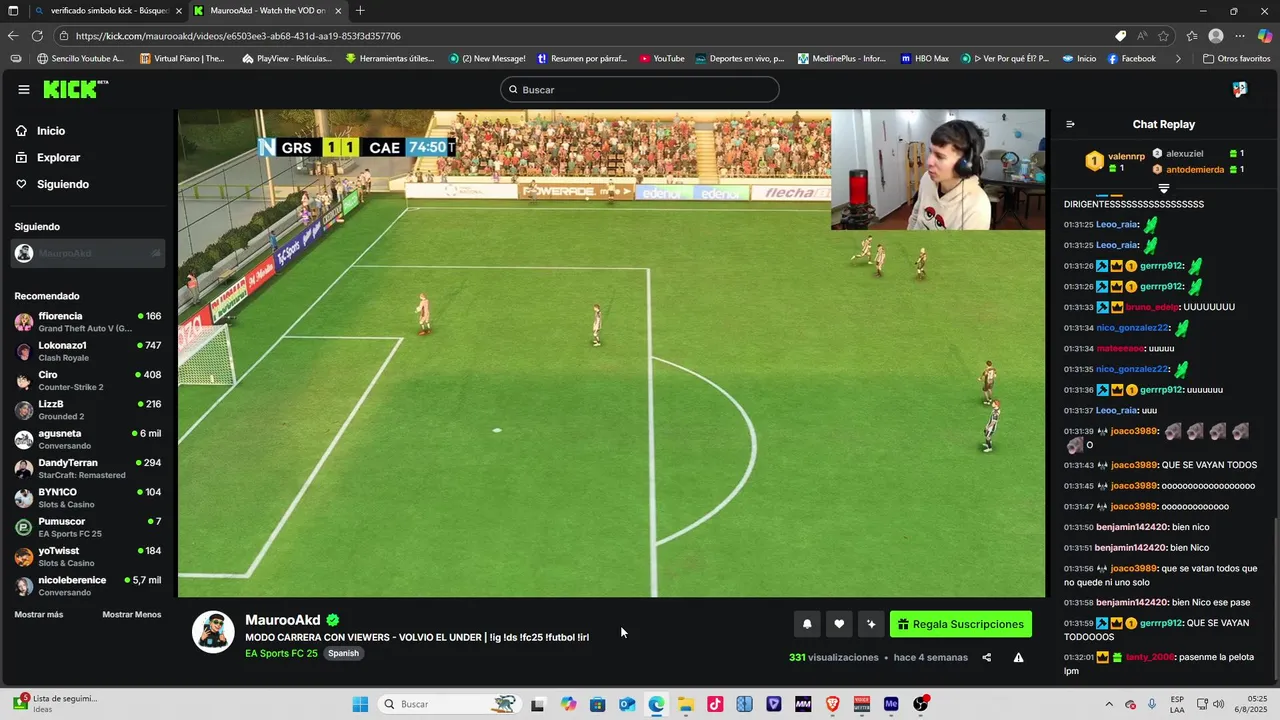Open fflorencia recommended channel

(x=88, y=322)
